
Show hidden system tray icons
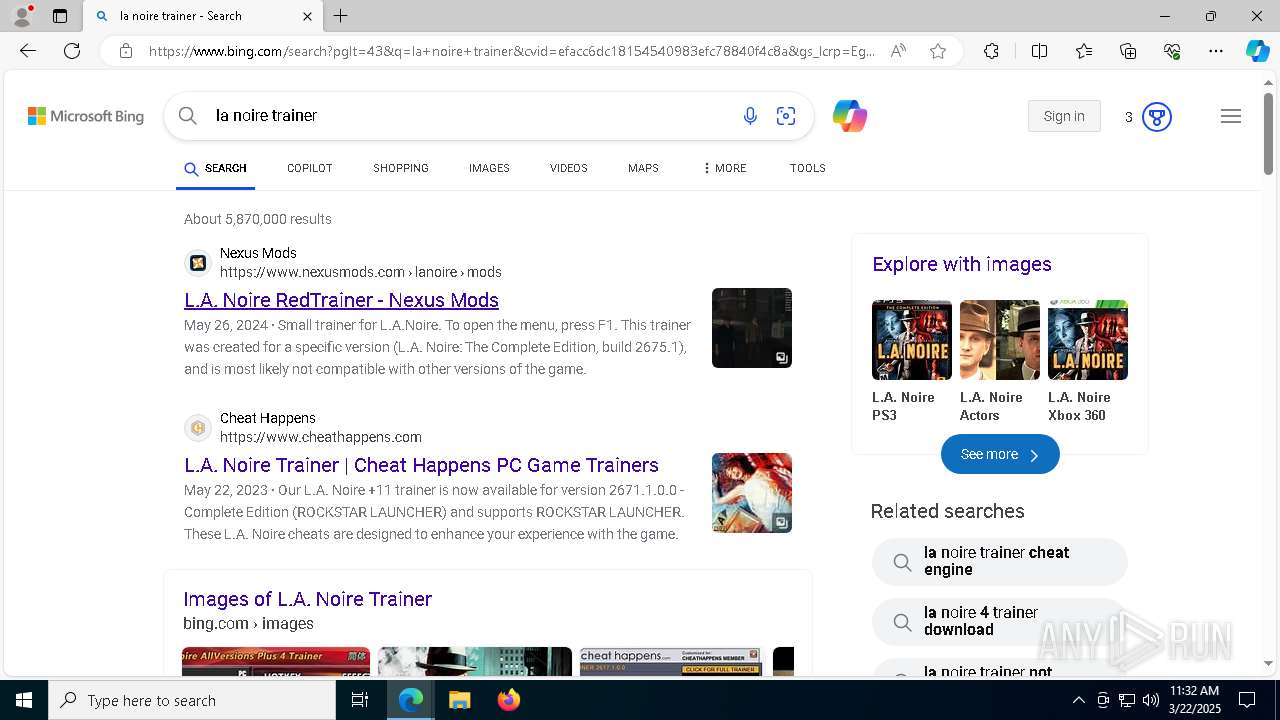click(1079, 700)
